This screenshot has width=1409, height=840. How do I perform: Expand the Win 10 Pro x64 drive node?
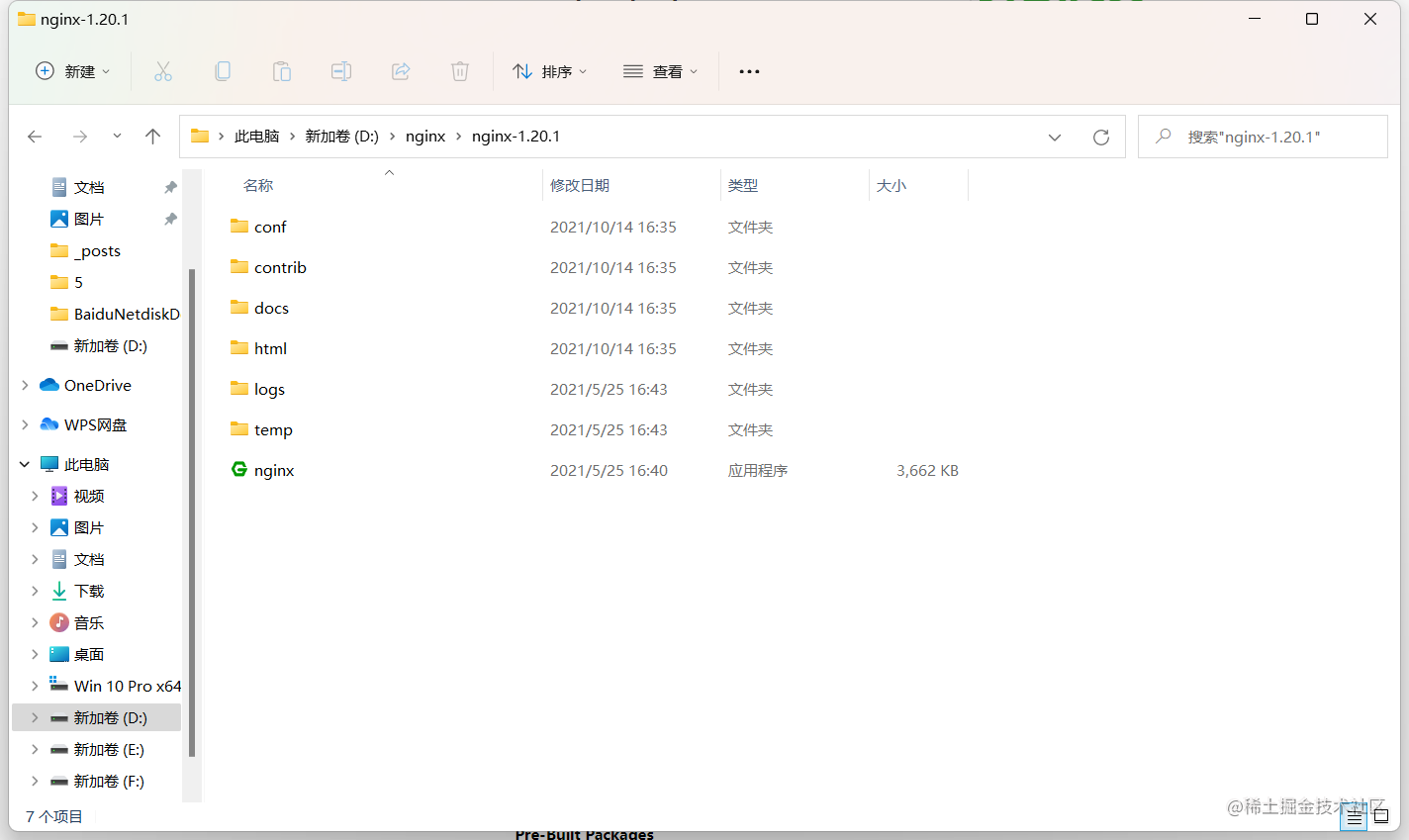click(35, 686)
